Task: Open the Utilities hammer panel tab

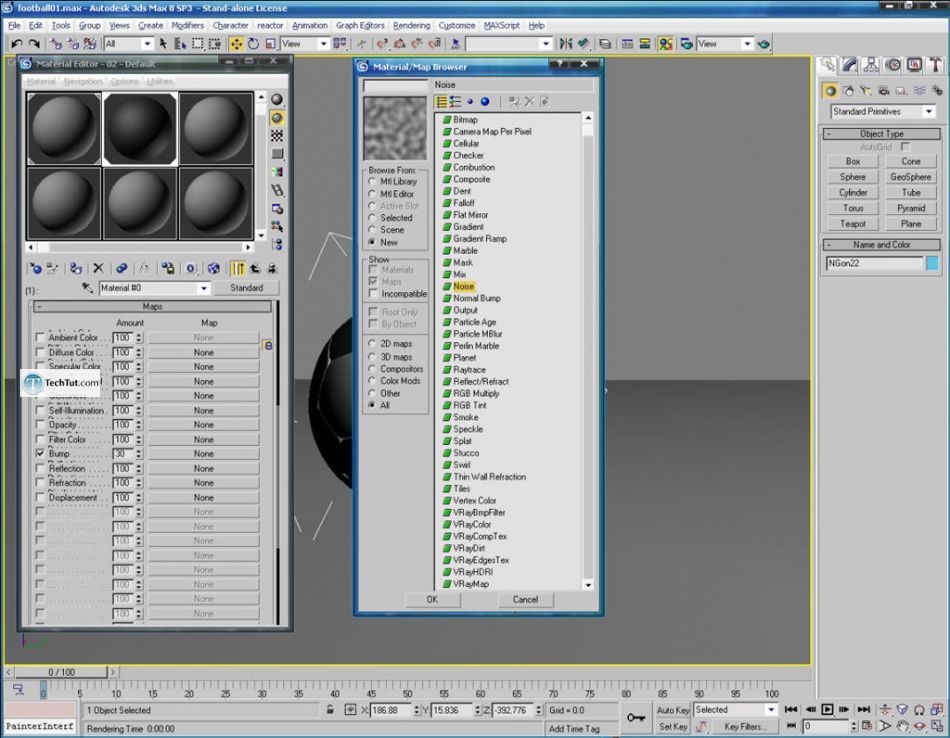Action: point(935,65)
